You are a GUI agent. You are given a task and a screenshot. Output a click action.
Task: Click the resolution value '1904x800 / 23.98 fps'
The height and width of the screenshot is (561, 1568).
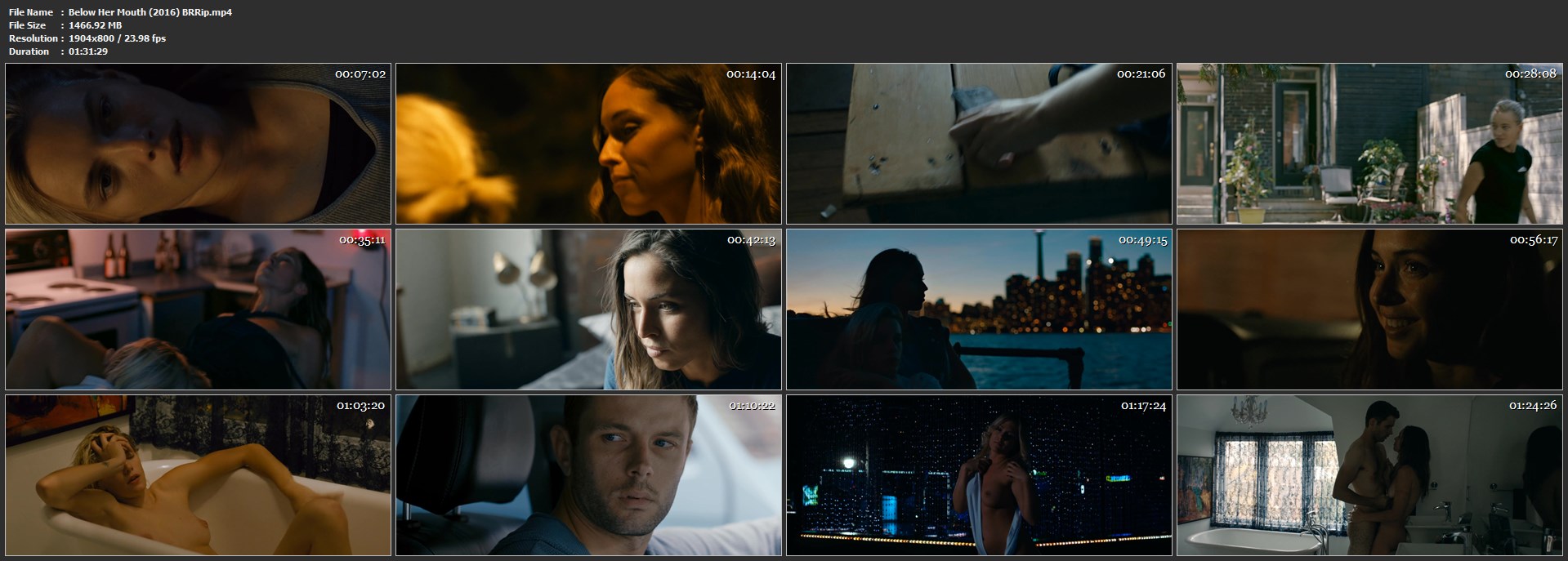118,38
